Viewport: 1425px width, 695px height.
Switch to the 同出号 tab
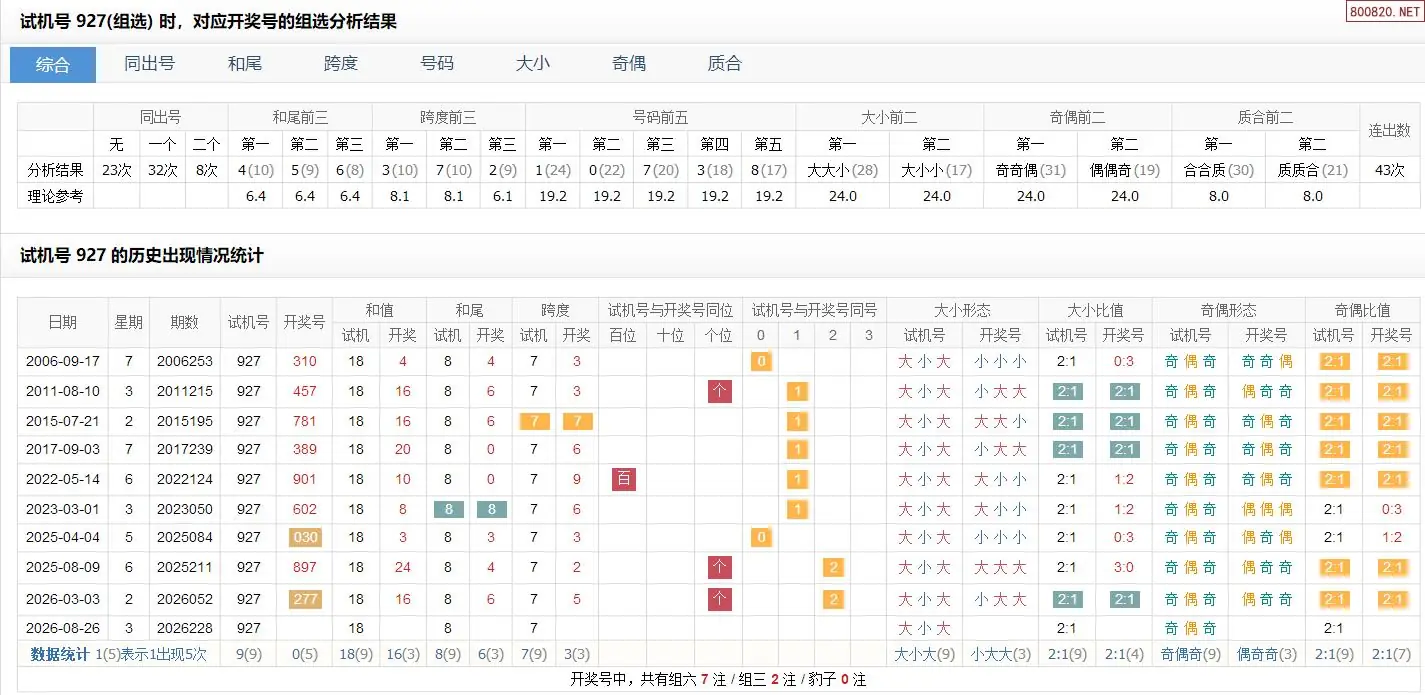click(149, 63)
